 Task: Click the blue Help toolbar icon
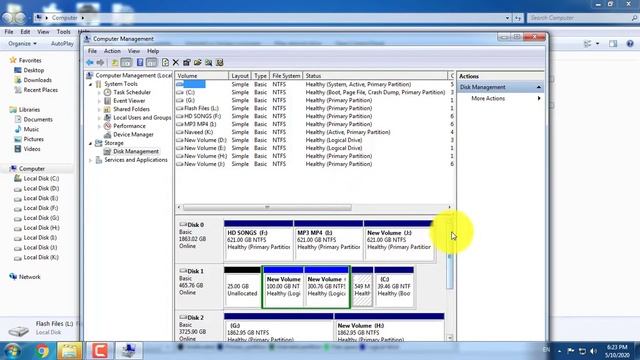pyautogui.click(x=140, y=62)
